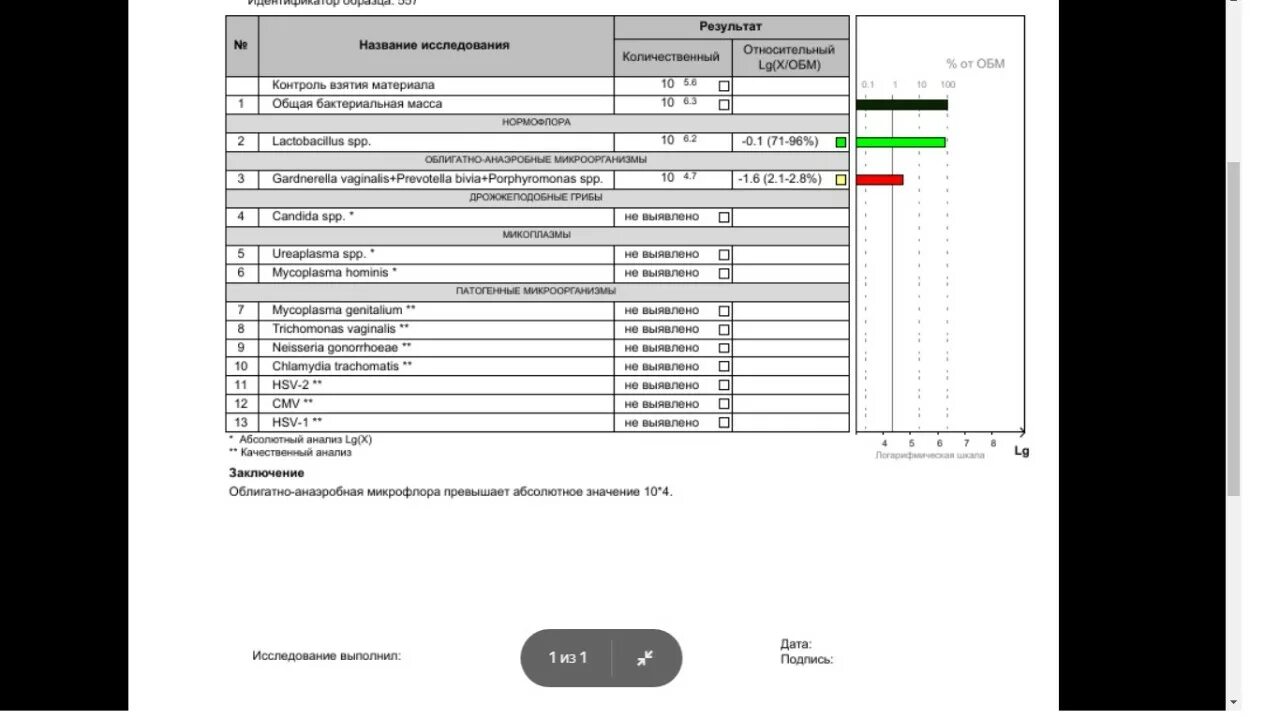Select 'Lactobacillus spp.' row name
This screenshot has height=720, width=1280.
click(321, 142)
